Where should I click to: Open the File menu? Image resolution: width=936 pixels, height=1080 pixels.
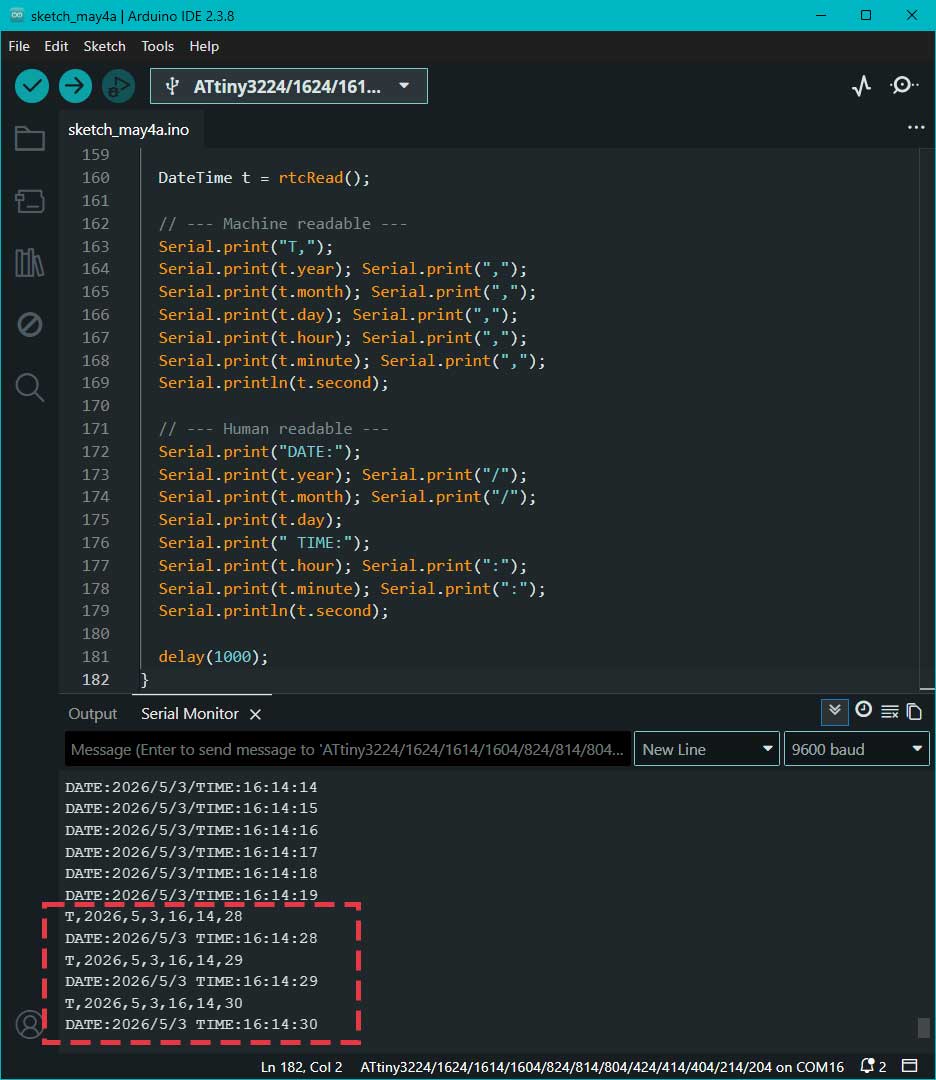coord(19,46)
